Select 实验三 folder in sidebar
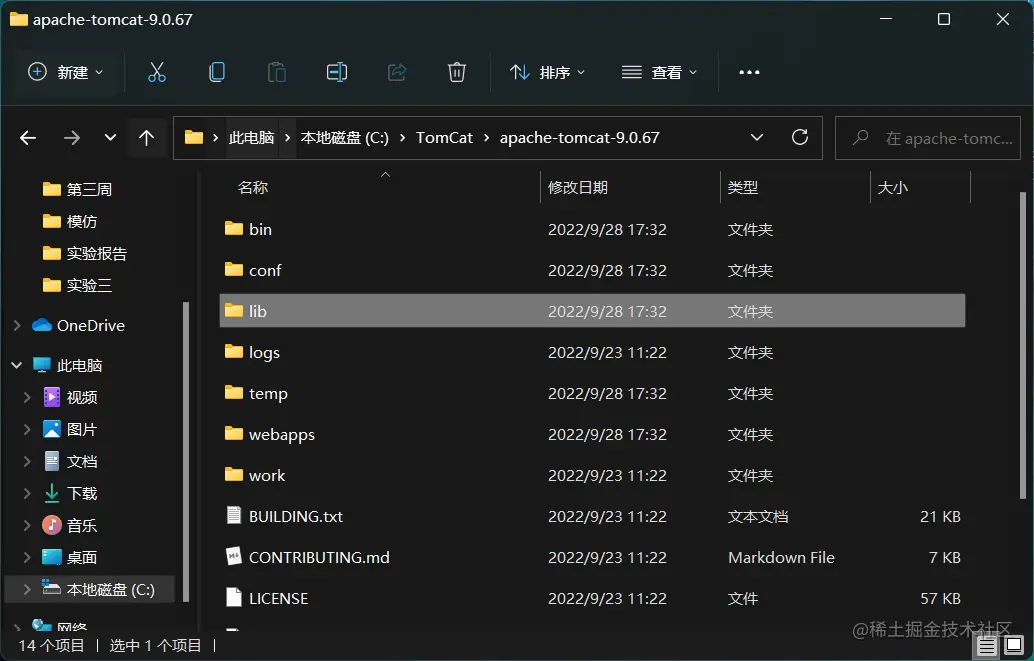This screenshot has height=661, width=1034. [78, 285]
